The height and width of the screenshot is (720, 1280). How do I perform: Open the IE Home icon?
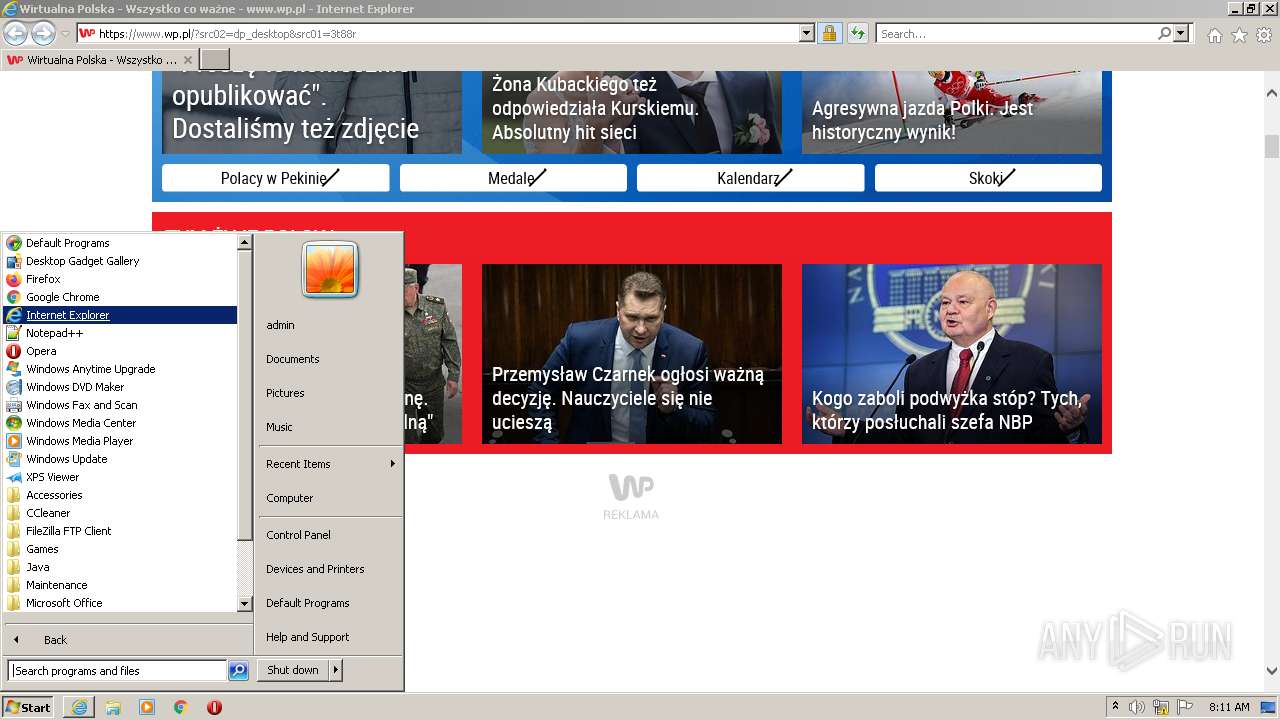tap(1214, 35)
